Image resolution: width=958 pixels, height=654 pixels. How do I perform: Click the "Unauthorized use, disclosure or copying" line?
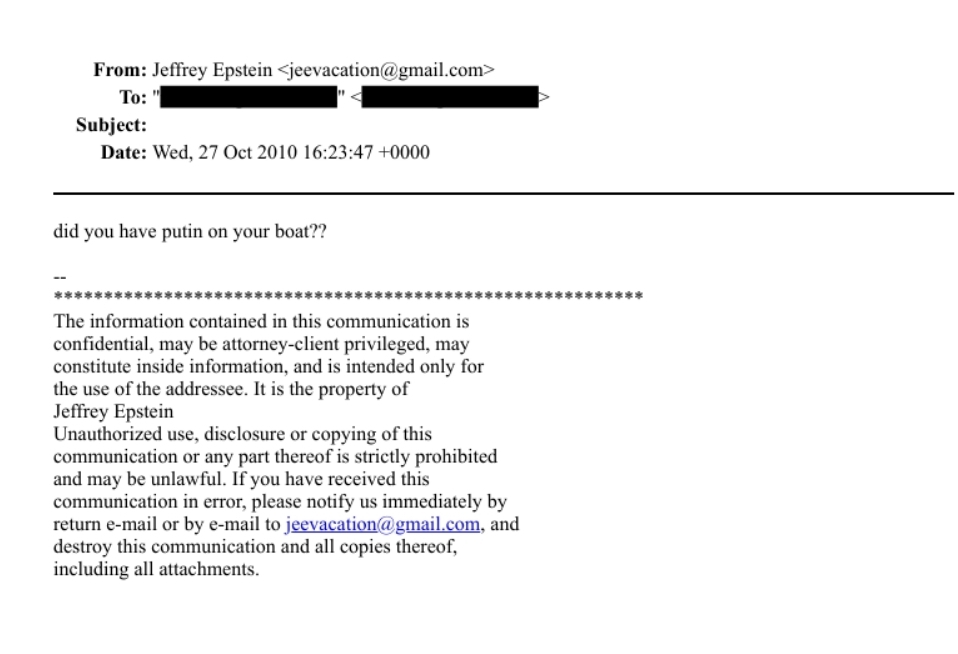click(242, 433)
